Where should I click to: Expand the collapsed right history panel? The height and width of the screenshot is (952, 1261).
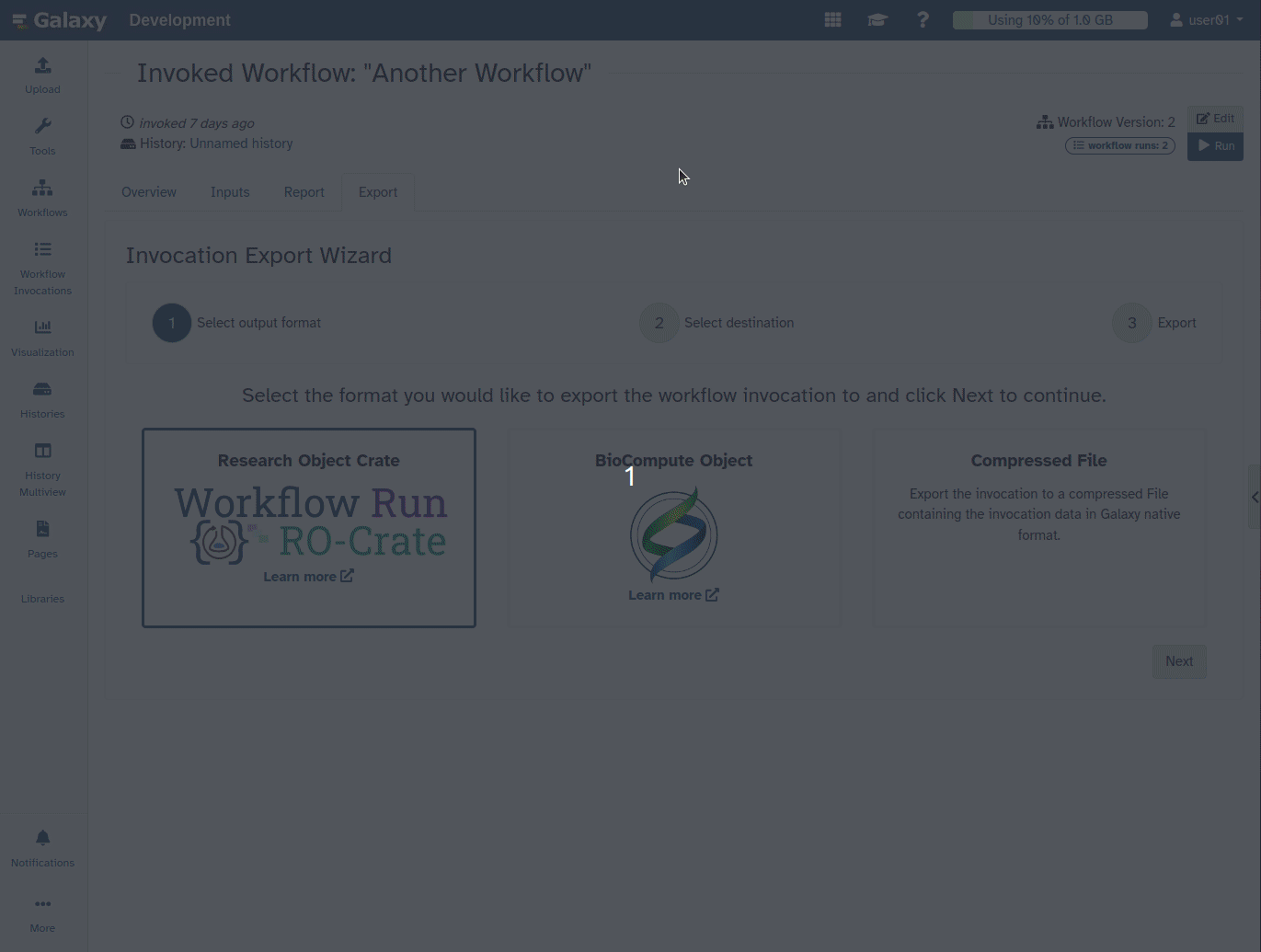coord(1254,497)
